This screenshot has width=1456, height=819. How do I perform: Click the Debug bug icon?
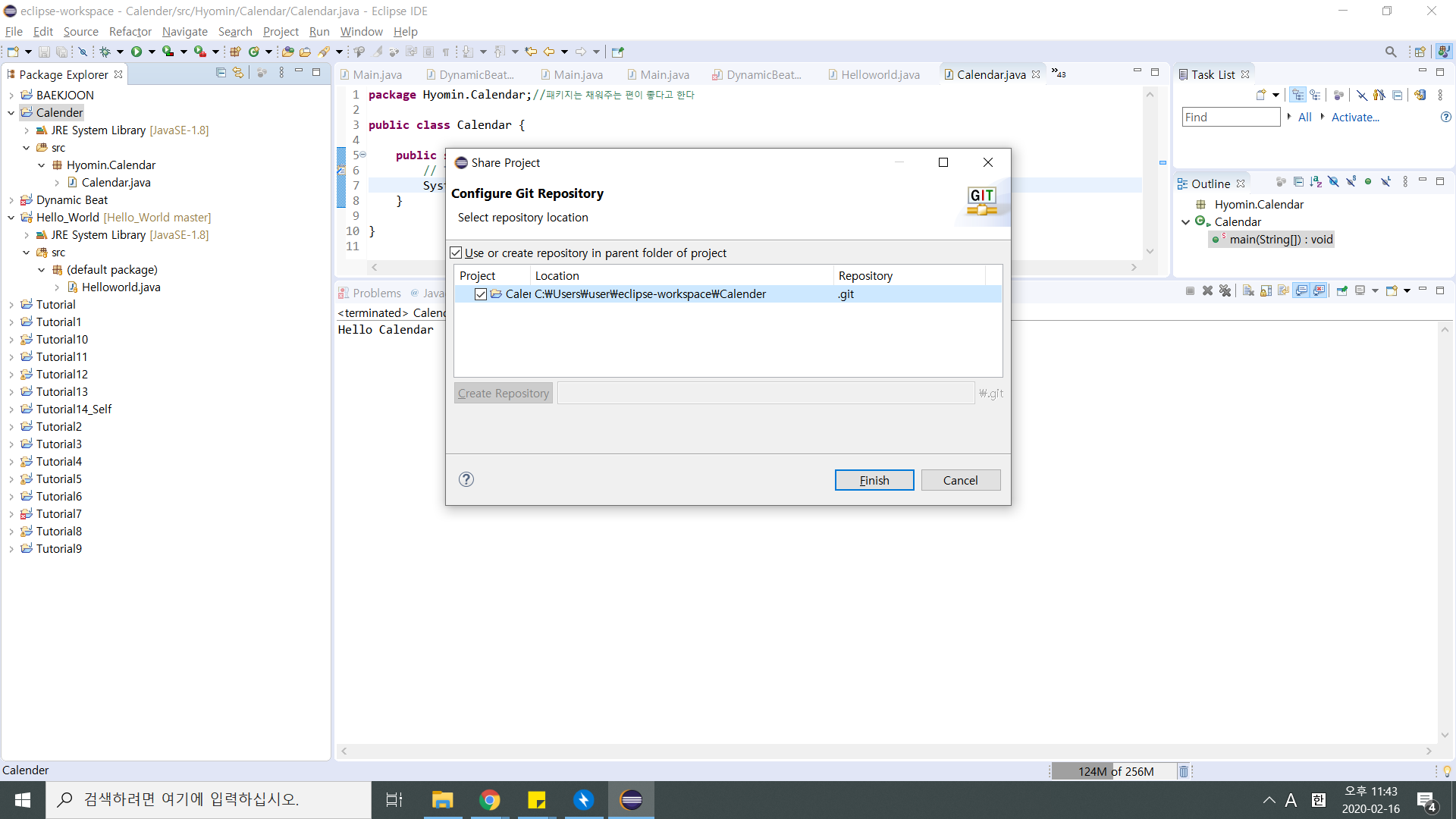105,52
